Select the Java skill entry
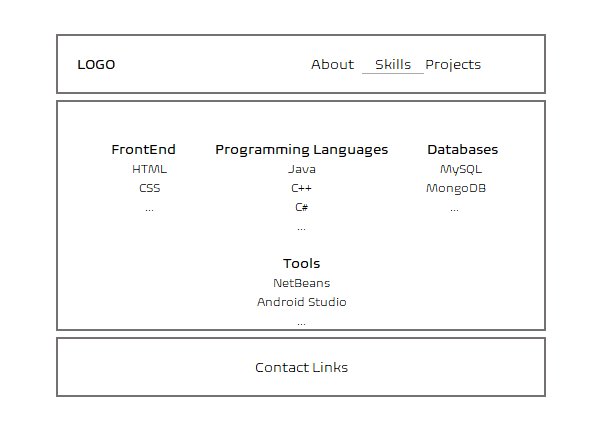606x434 pixels. pos(302,169)
